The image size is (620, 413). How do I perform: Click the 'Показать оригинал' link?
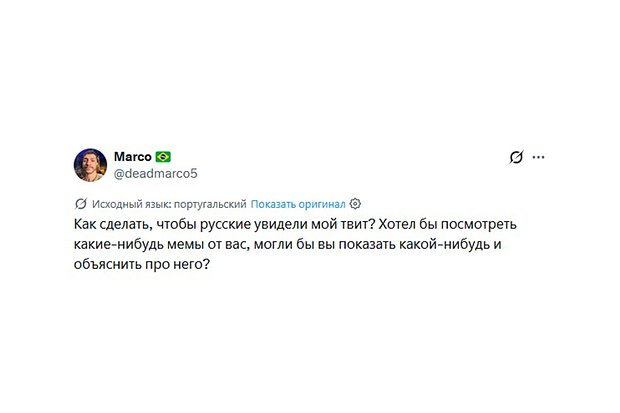(298, 203)
